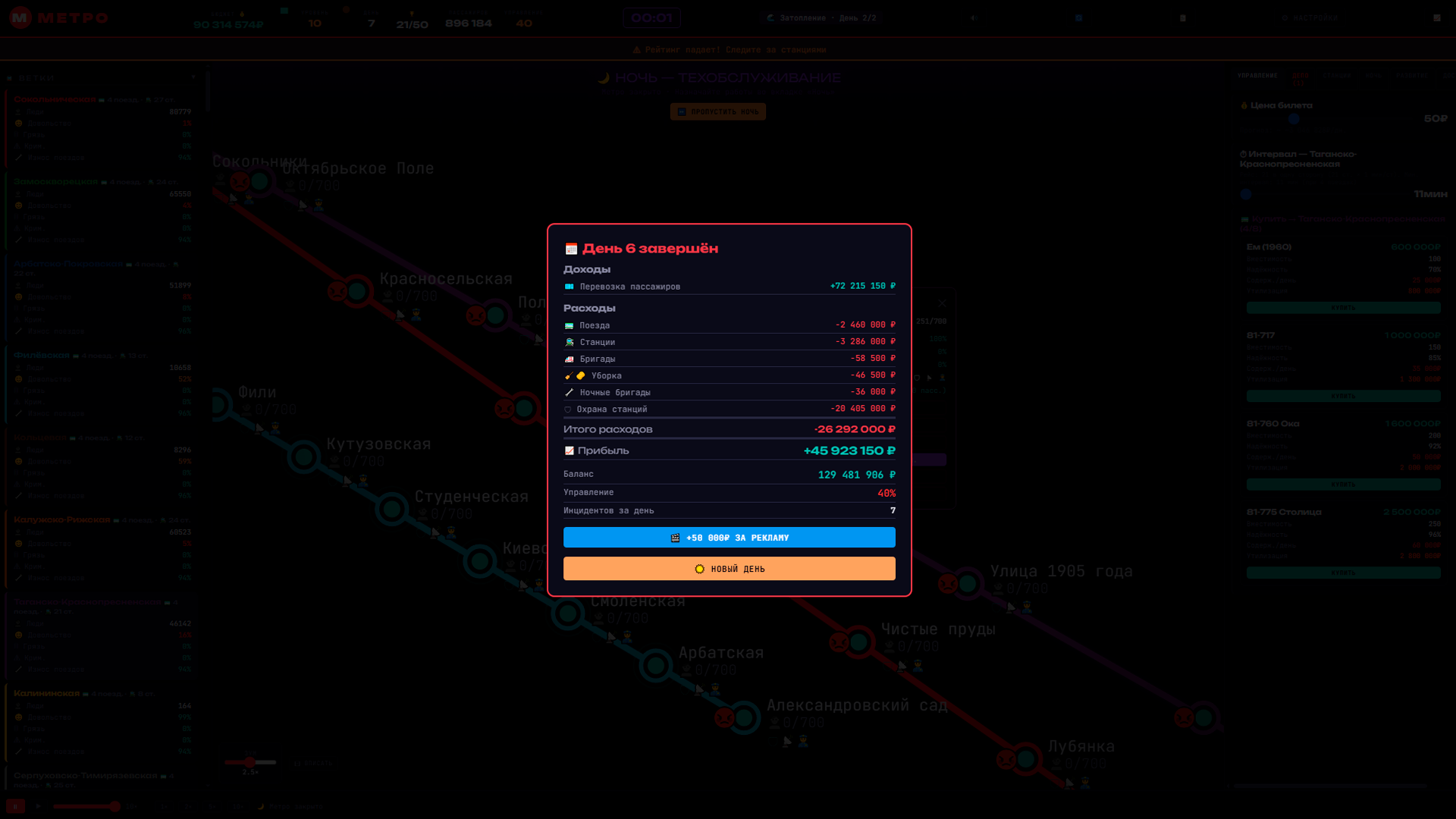Click the angry face icon near Лубянка station
The image size is (1456, 819).
[1006, 759]
